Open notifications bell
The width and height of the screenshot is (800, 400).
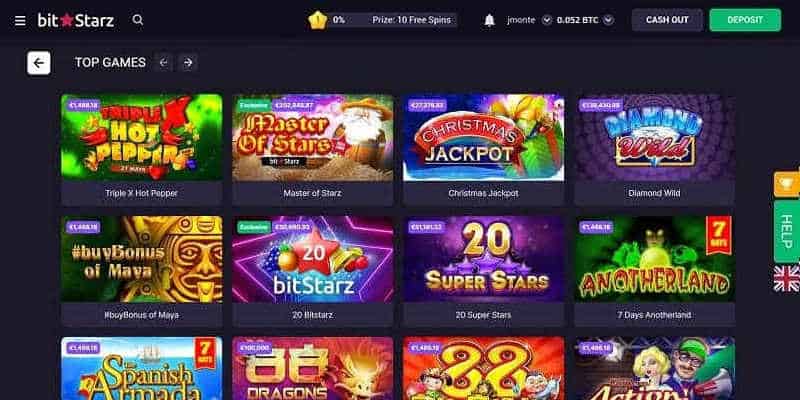pos(489,20)
